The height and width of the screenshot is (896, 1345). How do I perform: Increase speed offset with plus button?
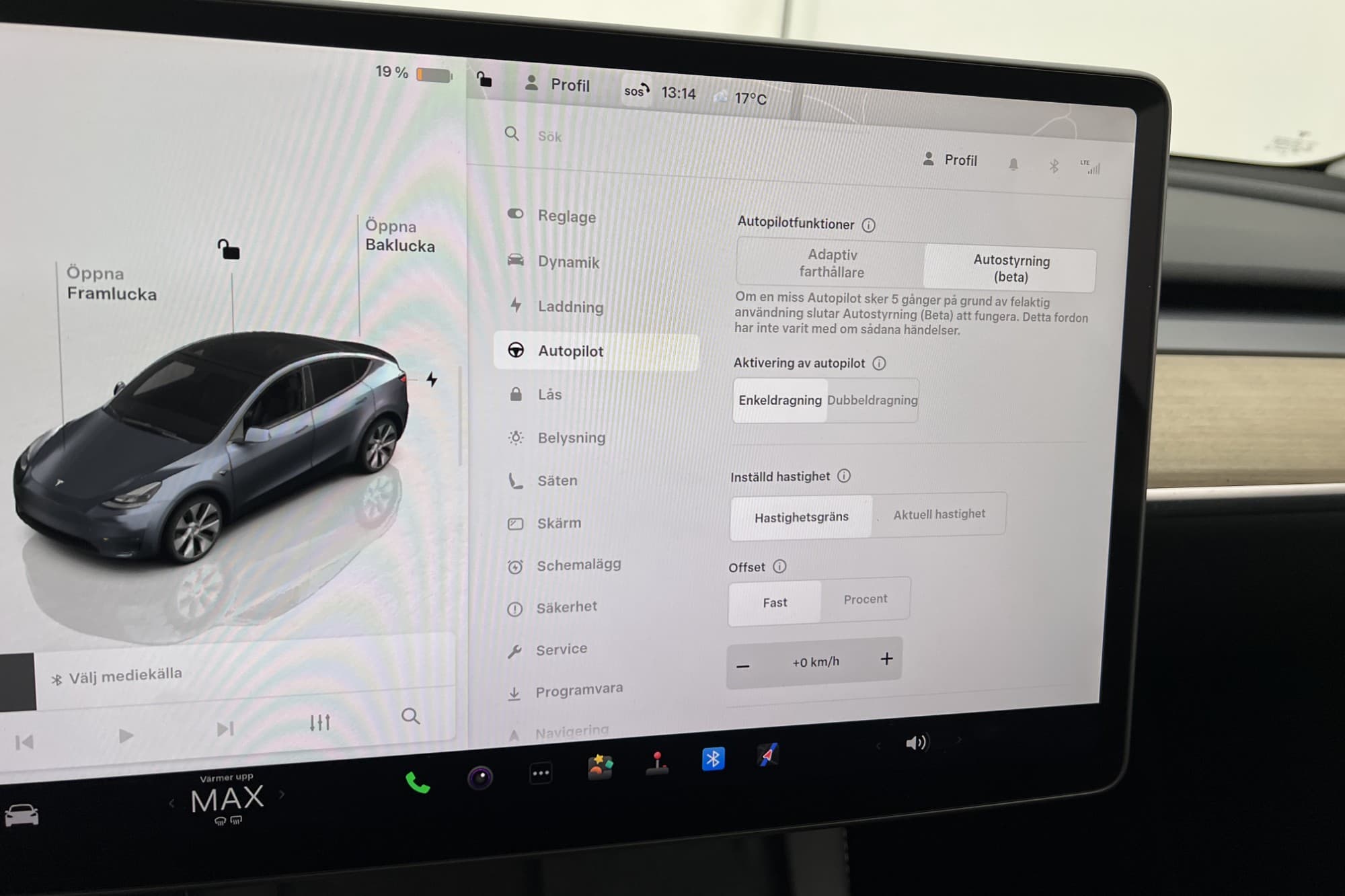(x=886, y=659)
